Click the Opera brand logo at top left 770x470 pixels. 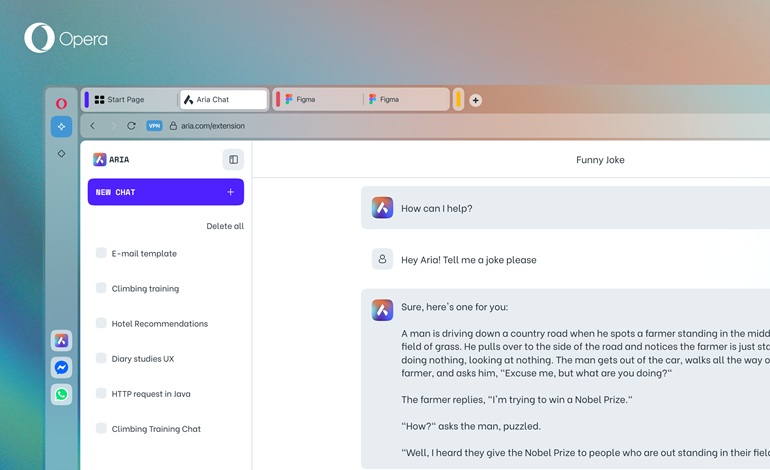pyautogui.click(x=66, y=38)
